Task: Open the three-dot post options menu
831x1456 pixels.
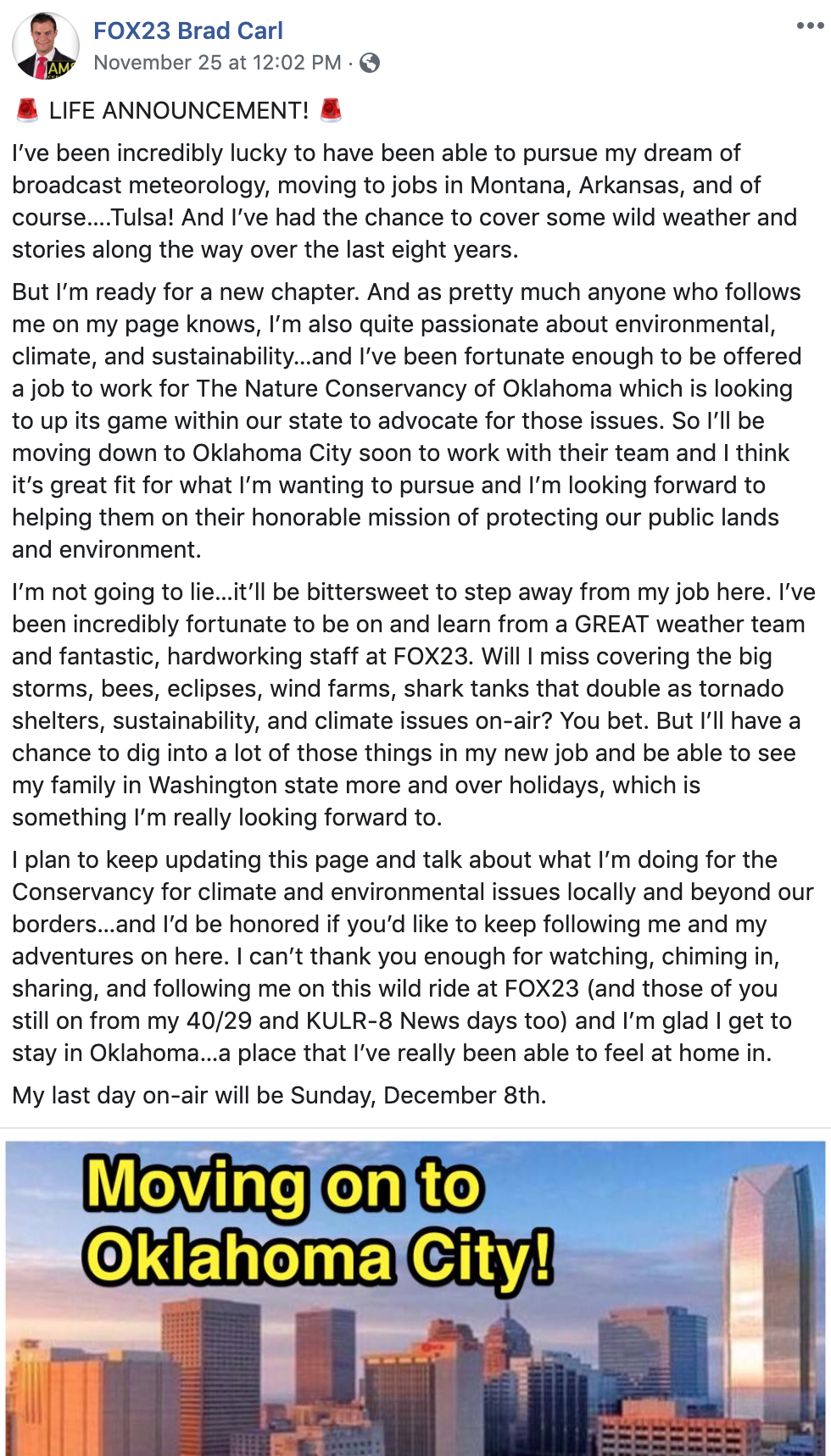Action: point(810,26)
